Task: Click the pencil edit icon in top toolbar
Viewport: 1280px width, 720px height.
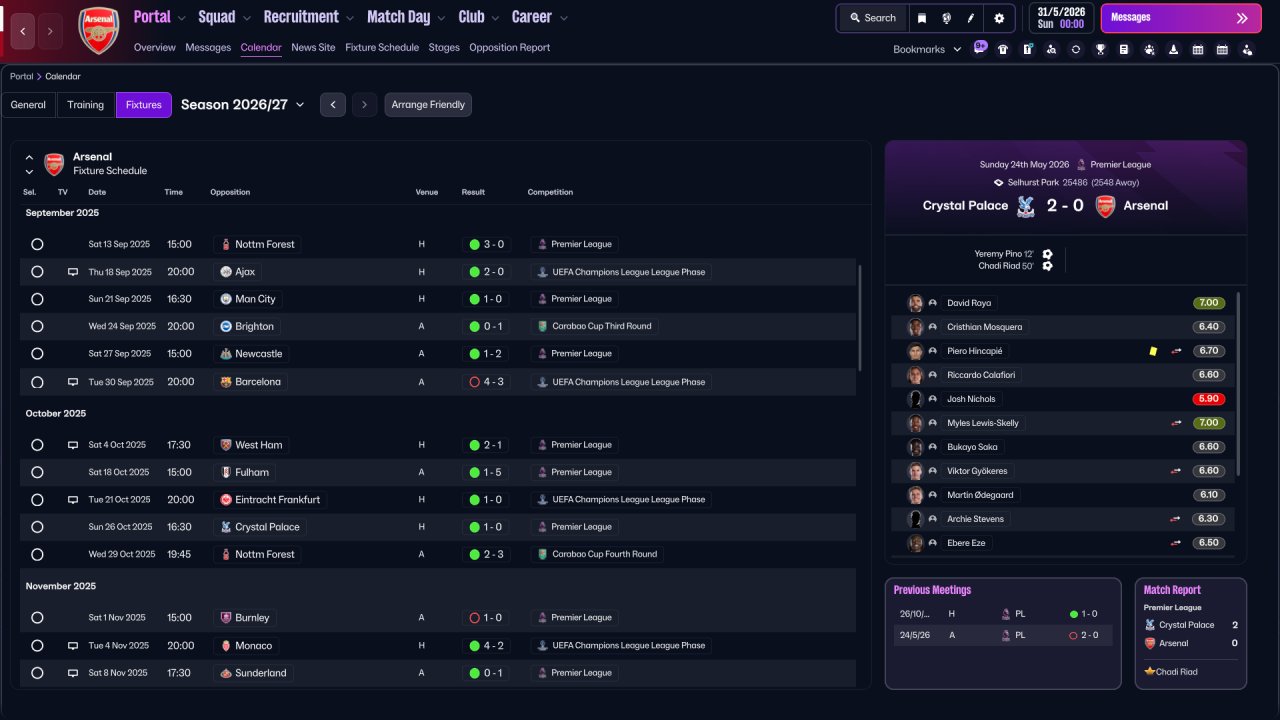Action: [x=971, y=18]
